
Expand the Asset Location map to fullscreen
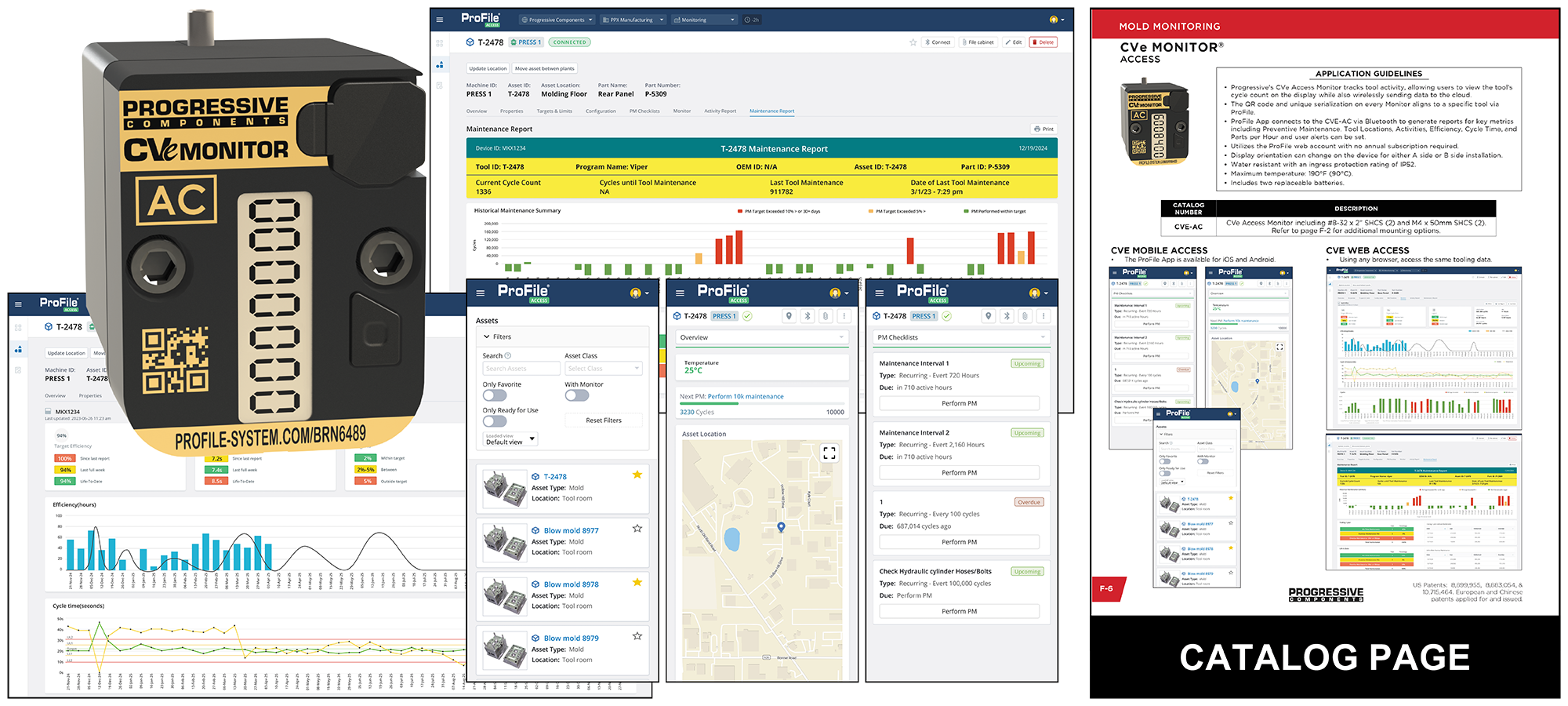[829, 453]
